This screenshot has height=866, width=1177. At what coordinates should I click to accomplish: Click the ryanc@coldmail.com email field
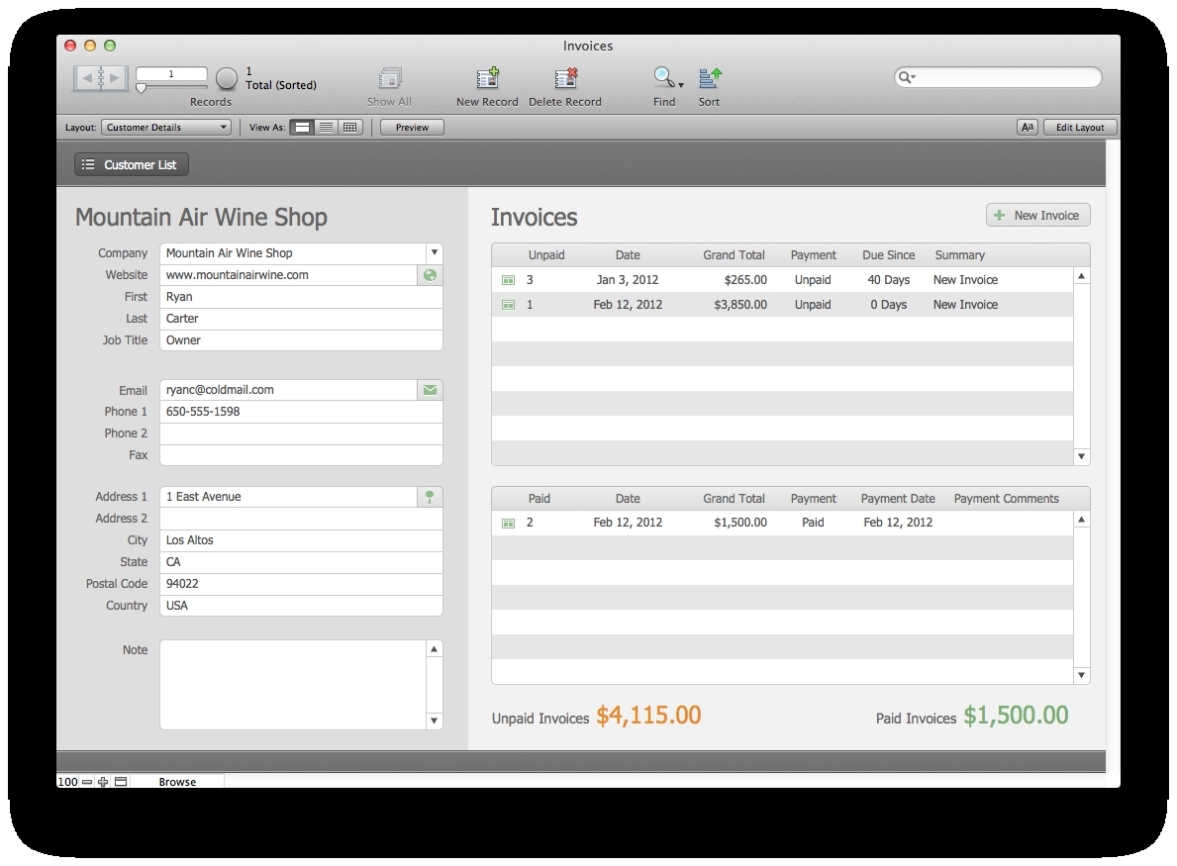point(288,390)
